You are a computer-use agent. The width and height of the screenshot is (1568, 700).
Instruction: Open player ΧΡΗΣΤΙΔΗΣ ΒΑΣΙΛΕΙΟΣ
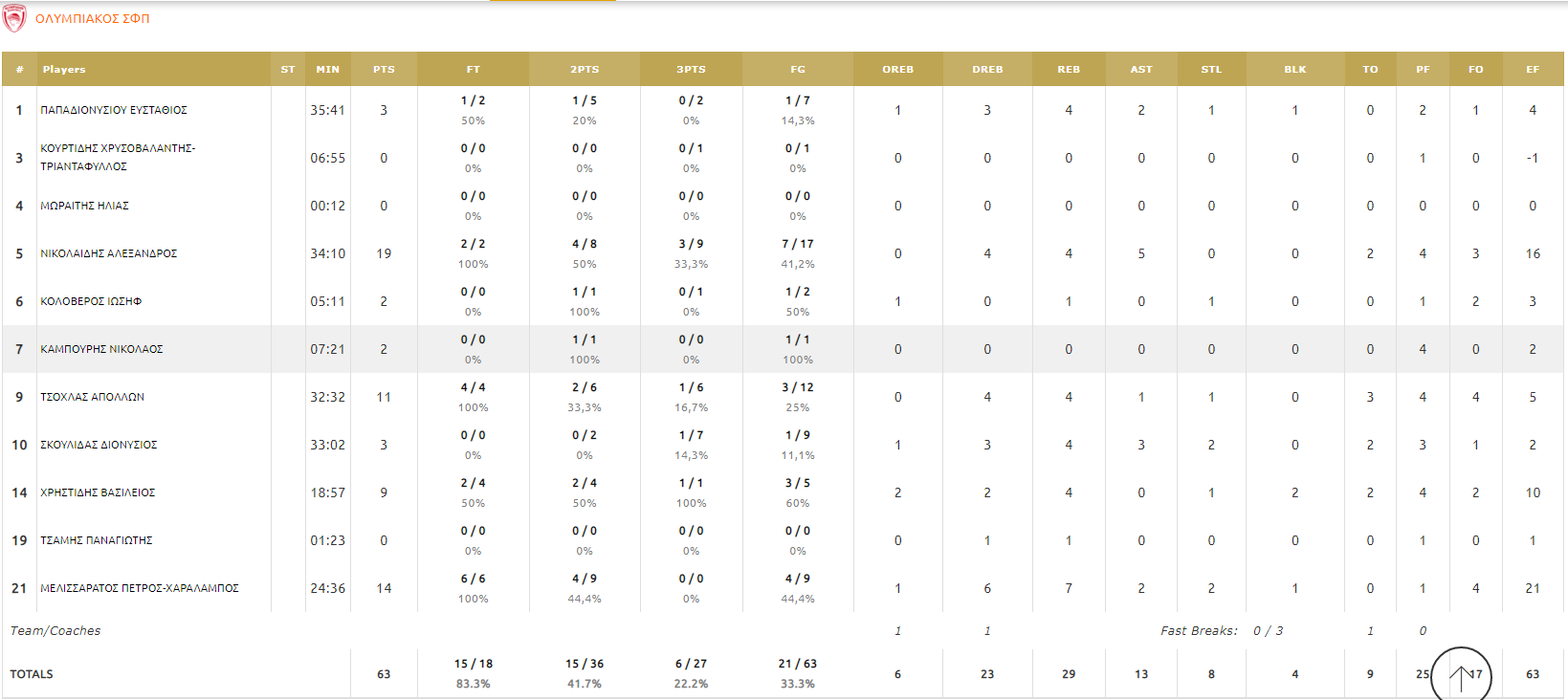tap(98, 492)
